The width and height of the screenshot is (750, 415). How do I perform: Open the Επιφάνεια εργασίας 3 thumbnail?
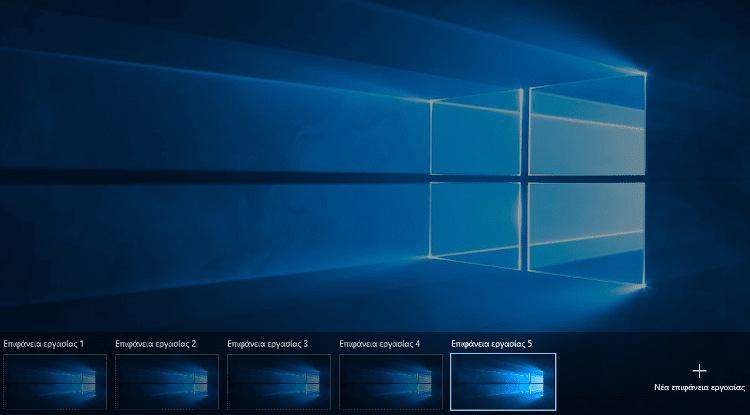278,381
